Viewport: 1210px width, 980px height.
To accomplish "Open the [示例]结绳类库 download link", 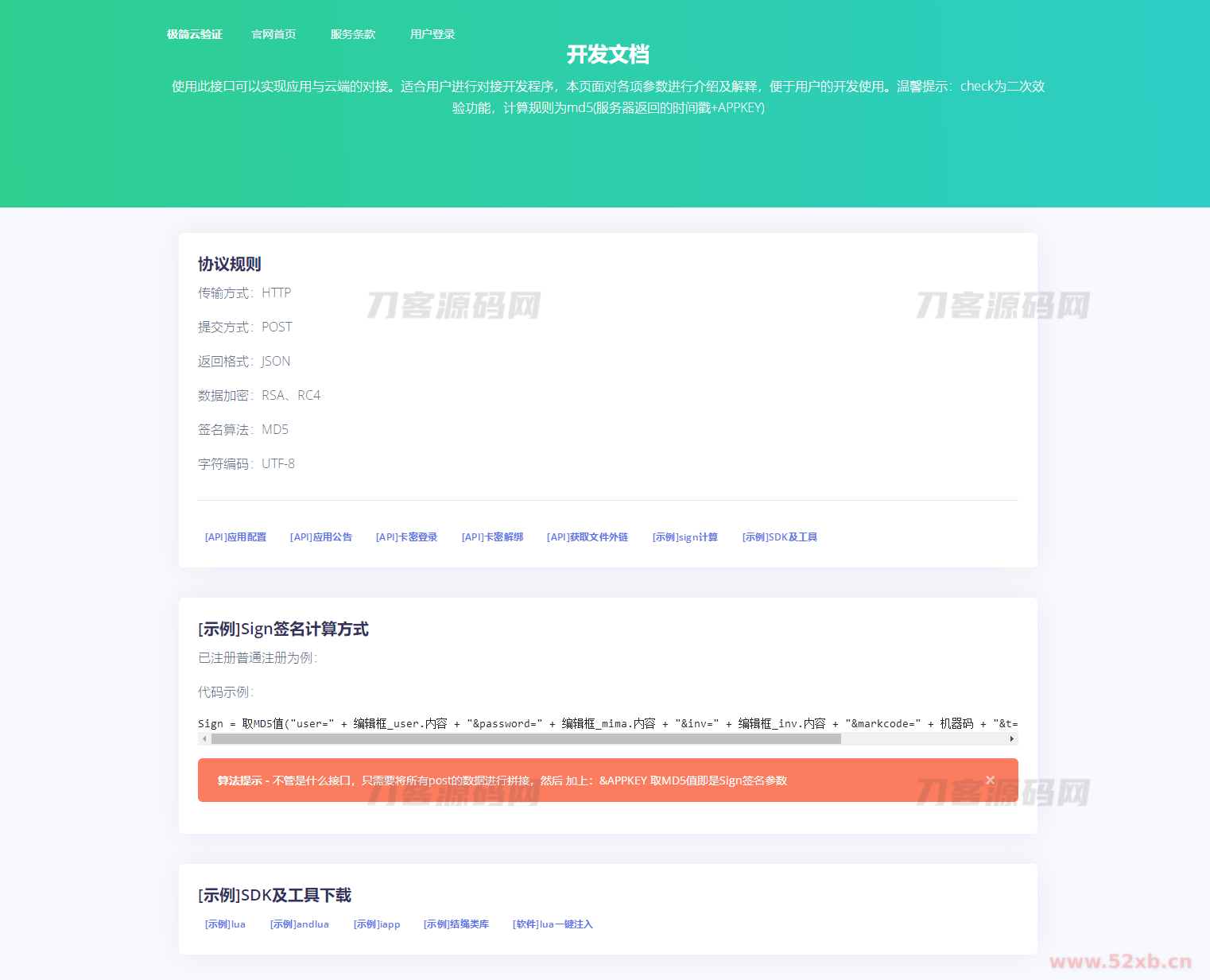I will tap(456, 924).
